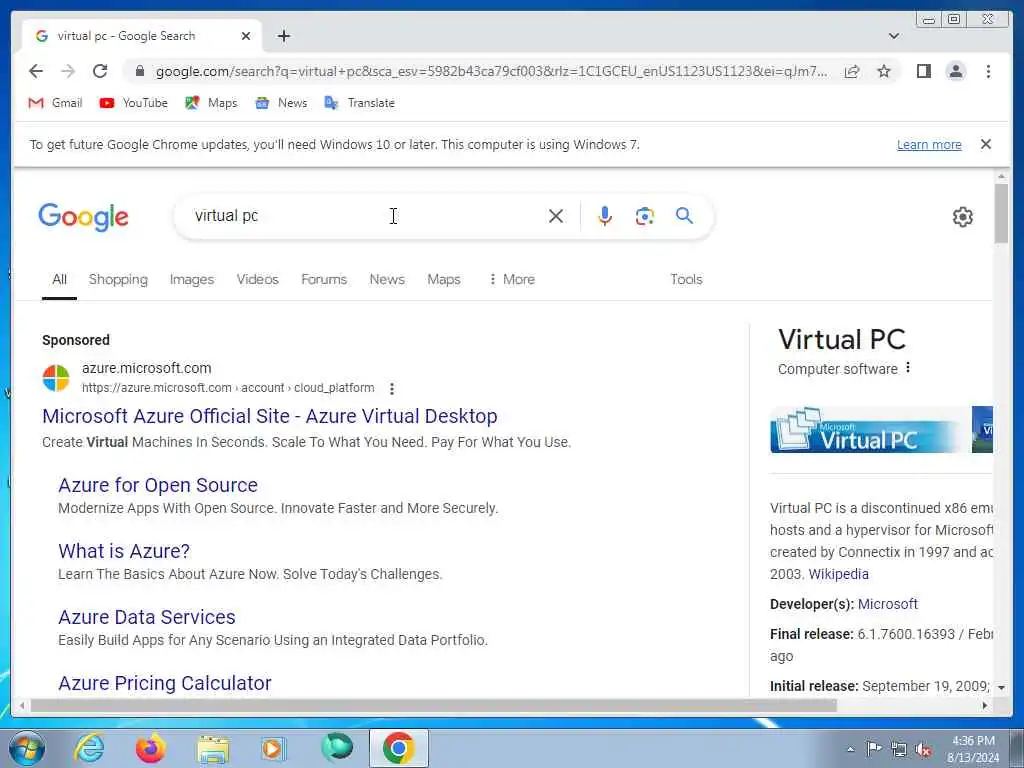
Task: Open the News bookmark in bookmarks bar
Action: pyautogui.click(x=281, y=103)
